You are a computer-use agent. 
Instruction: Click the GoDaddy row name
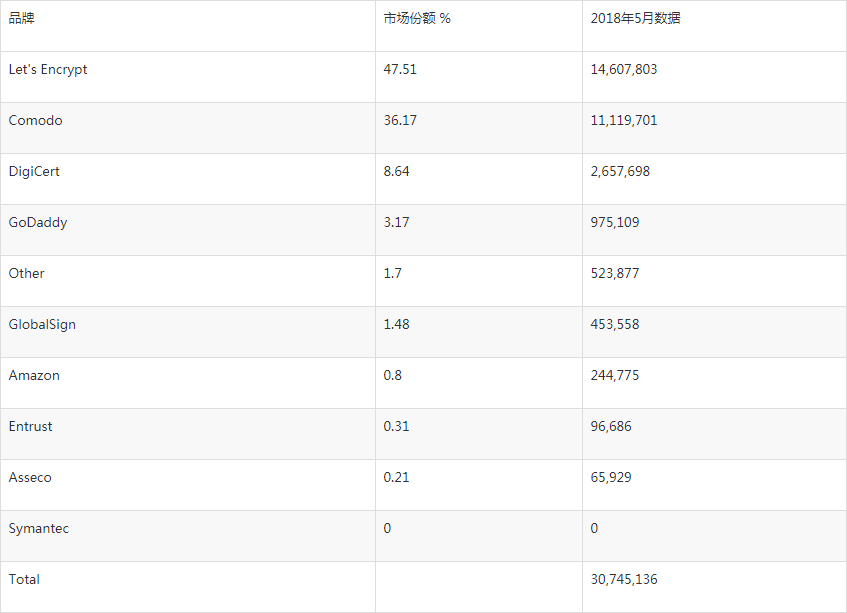tap(38, 223)
